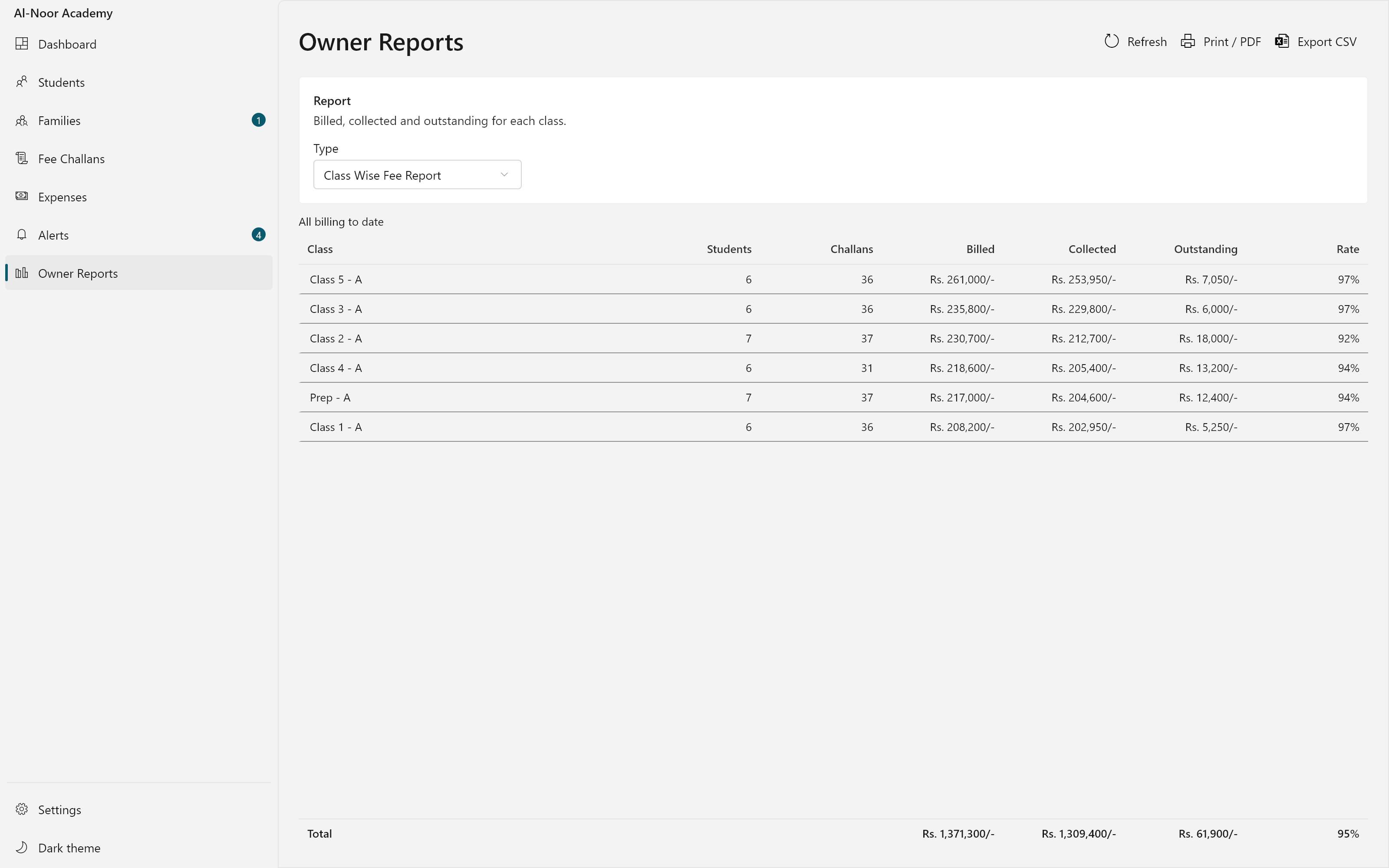Select the Class 5 - A row
Image resolution: width=1389 pixels, height=868 pixels.
833,279
